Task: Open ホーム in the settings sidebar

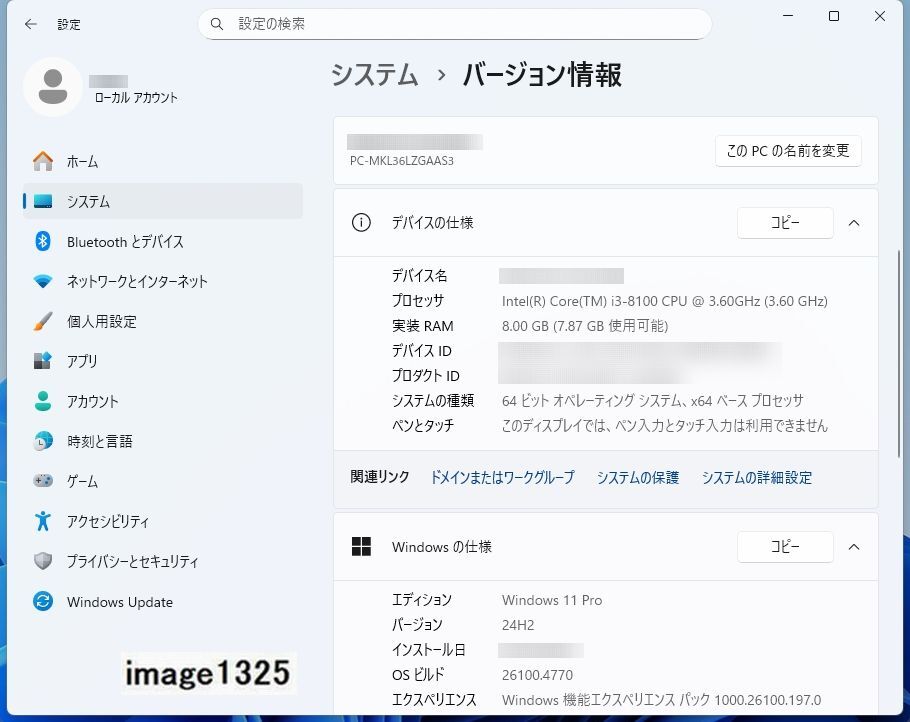Action: pyautogui.click(x=162, y=161)
